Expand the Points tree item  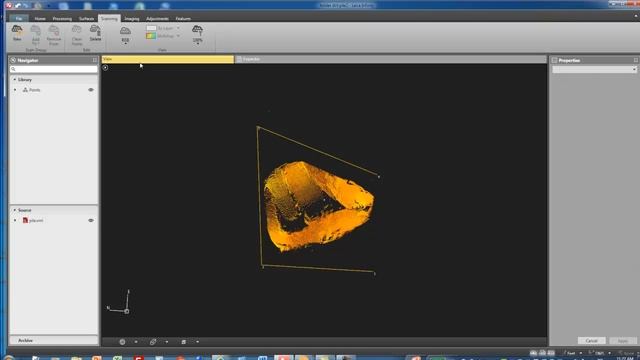tap(16, 90)
